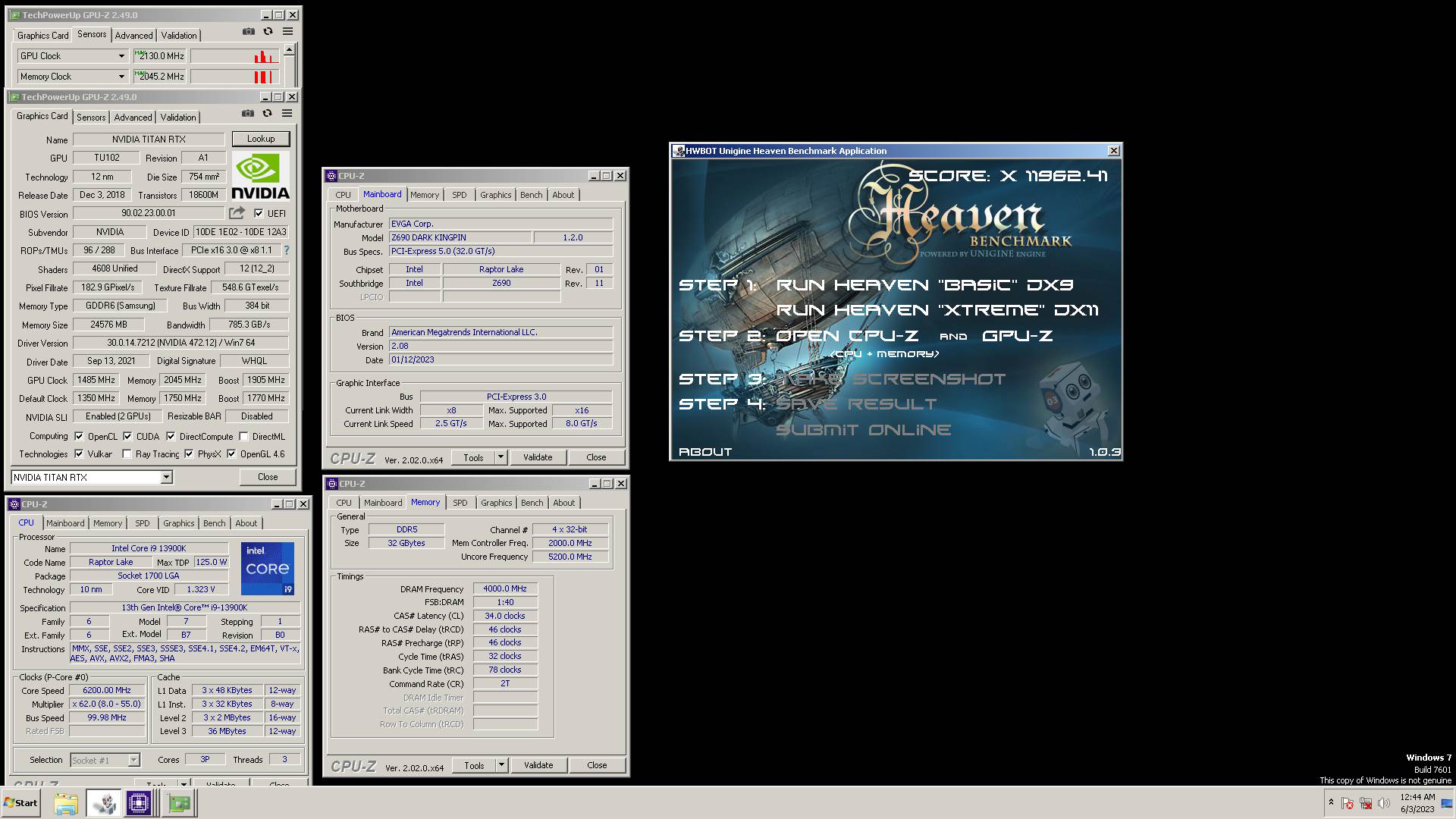Click the network tray icon
This screenshot has width=1456, height=819.
point(1366,803)
